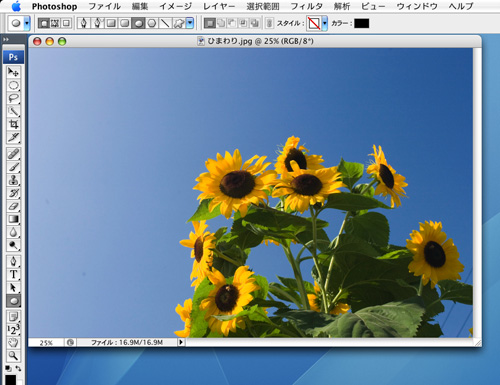Open the ウィンドウ menu
This screenshot has width=500, height=385.
[x=417, y=6]
